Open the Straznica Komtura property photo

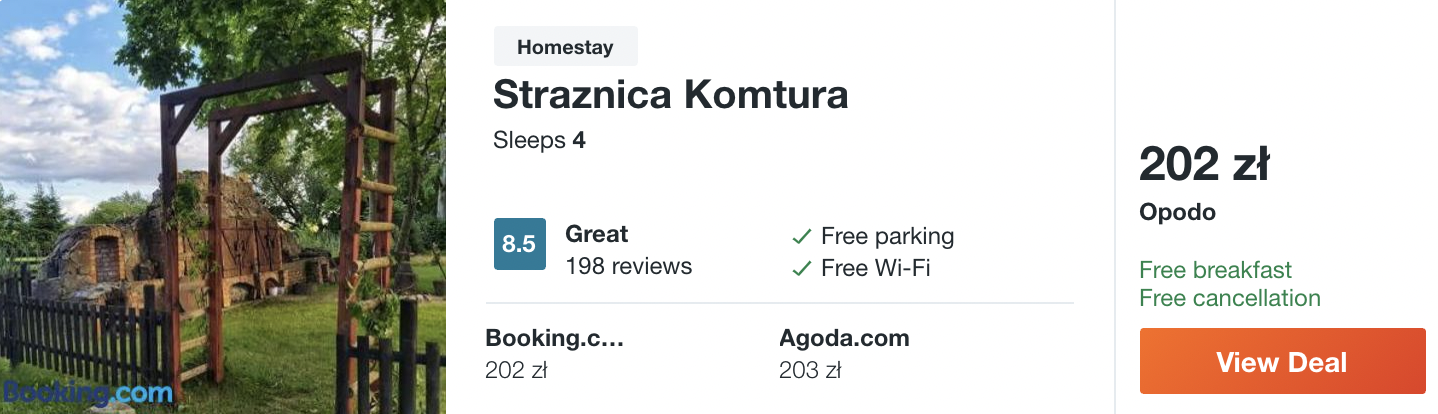click(x=223, y=207)
